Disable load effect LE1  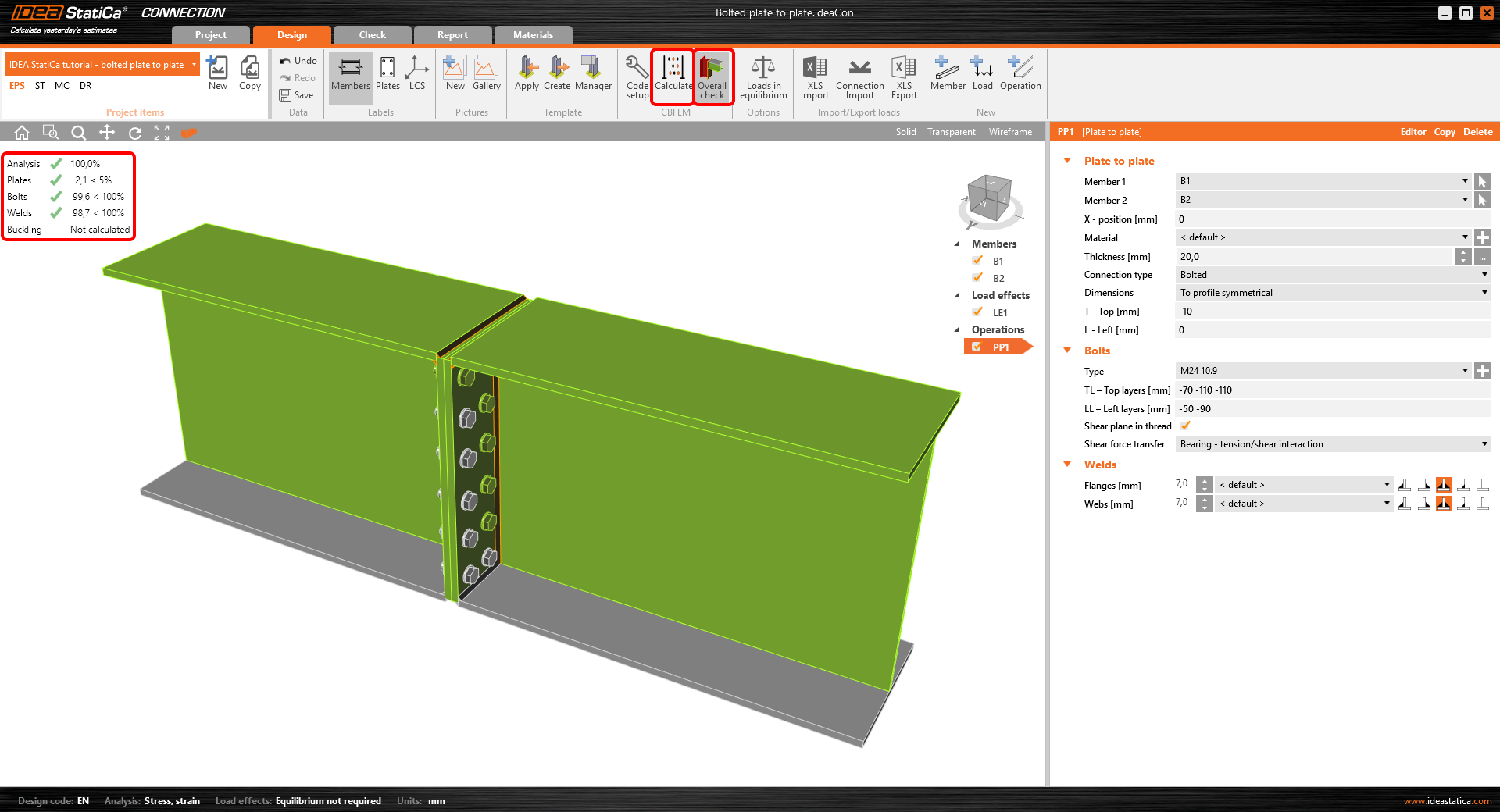point(978,312)
